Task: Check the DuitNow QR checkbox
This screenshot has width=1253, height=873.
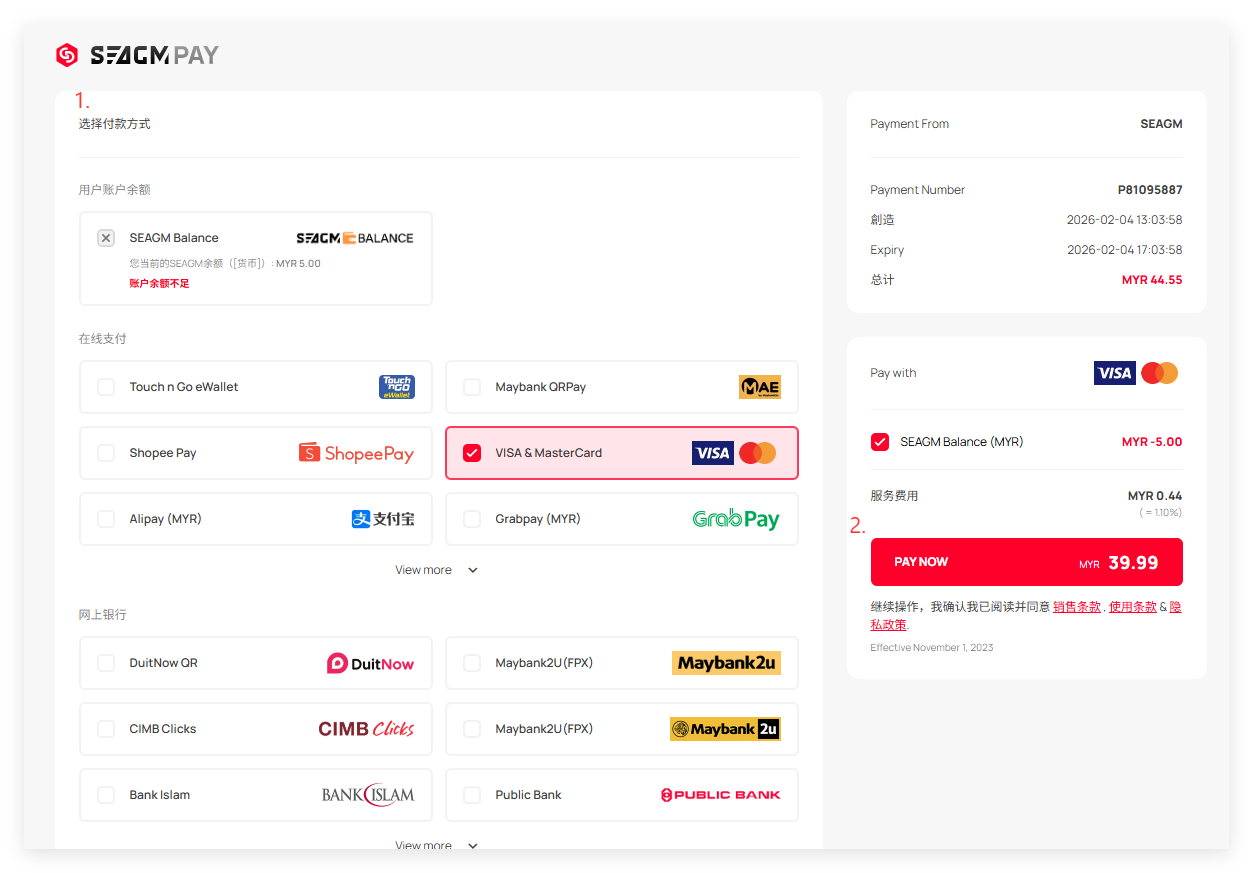Action: (106, 663)
